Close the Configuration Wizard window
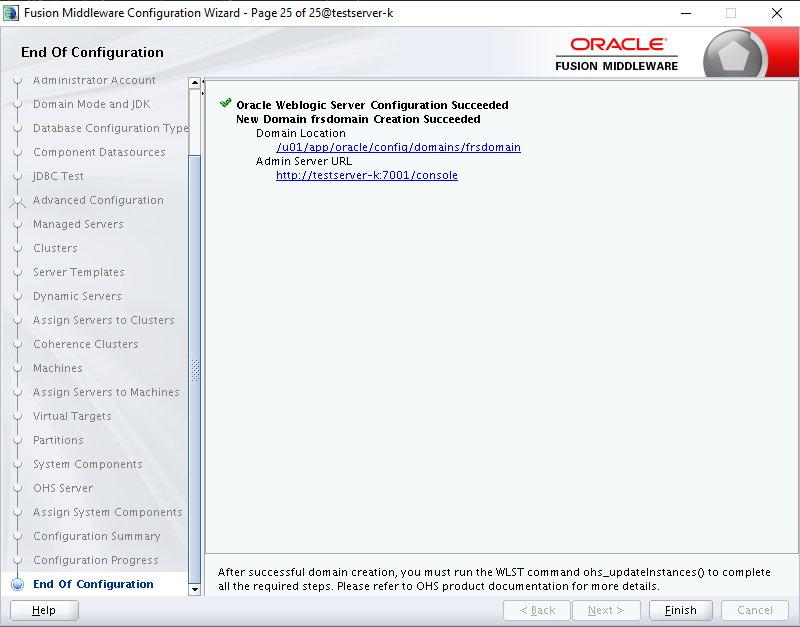The width and height of the screenshot is (800, 627). [777, 13]
